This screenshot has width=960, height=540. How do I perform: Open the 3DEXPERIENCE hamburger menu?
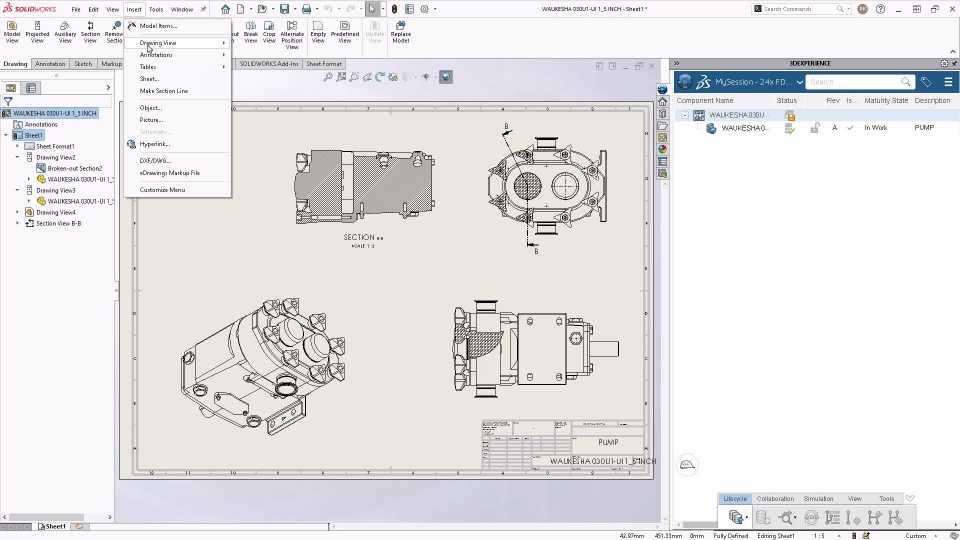pyautogui.click(x=948, y=82)
